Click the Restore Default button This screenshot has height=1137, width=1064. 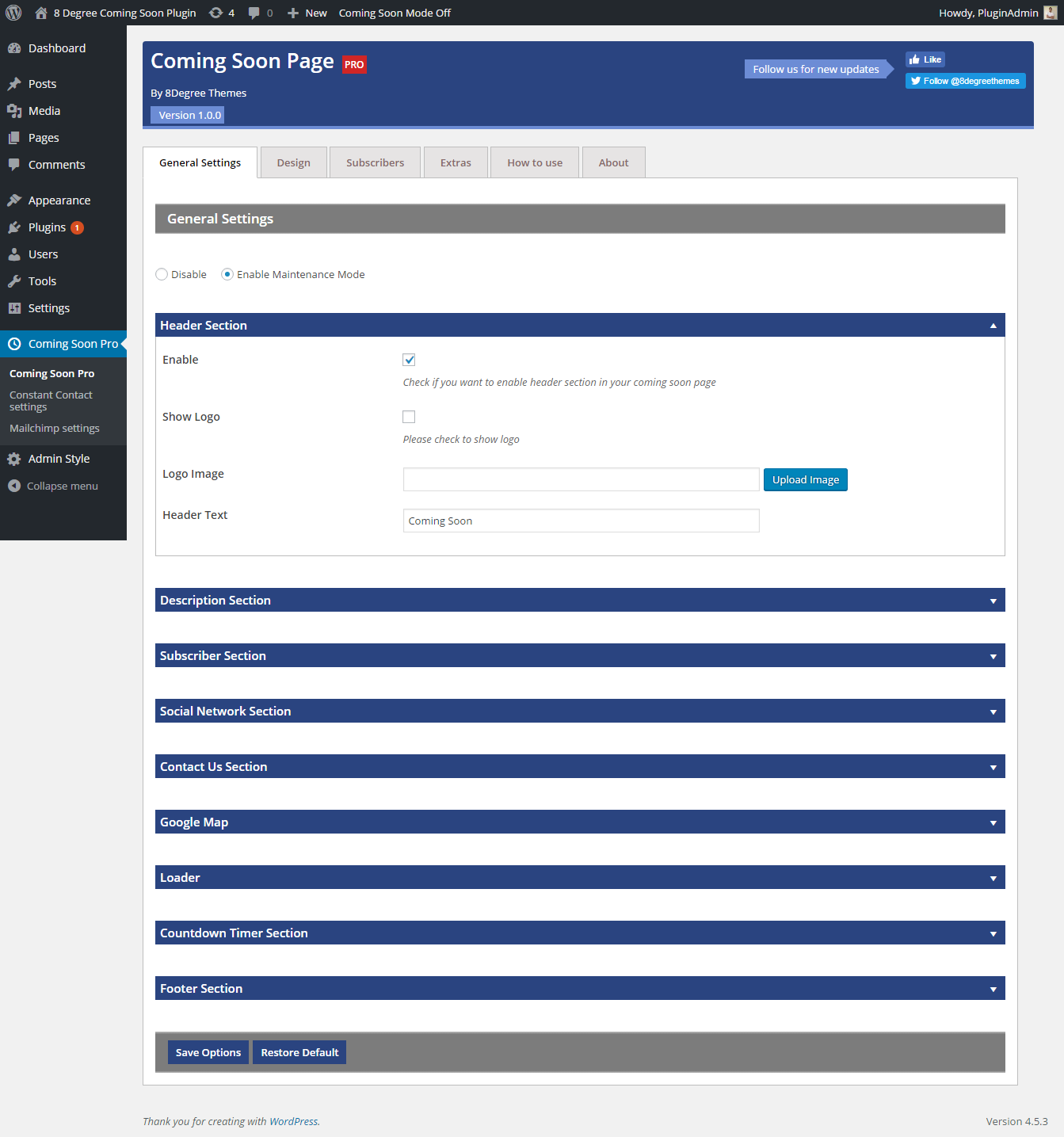(299, 1052)
